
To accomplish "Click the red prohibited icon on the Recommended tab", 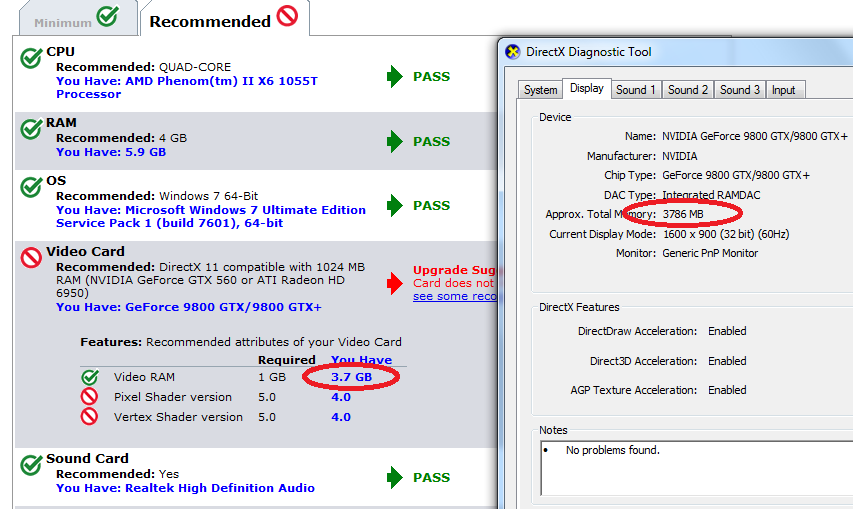I will (287, 16).
